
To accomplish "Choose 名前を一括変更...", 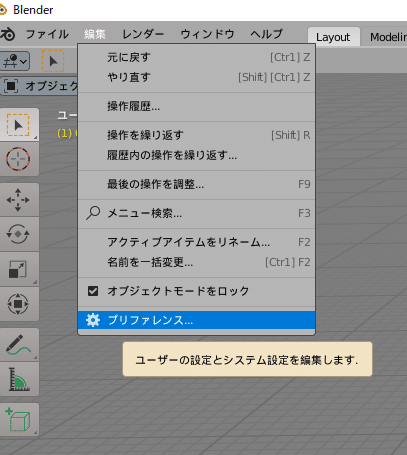I will point(196,262).
